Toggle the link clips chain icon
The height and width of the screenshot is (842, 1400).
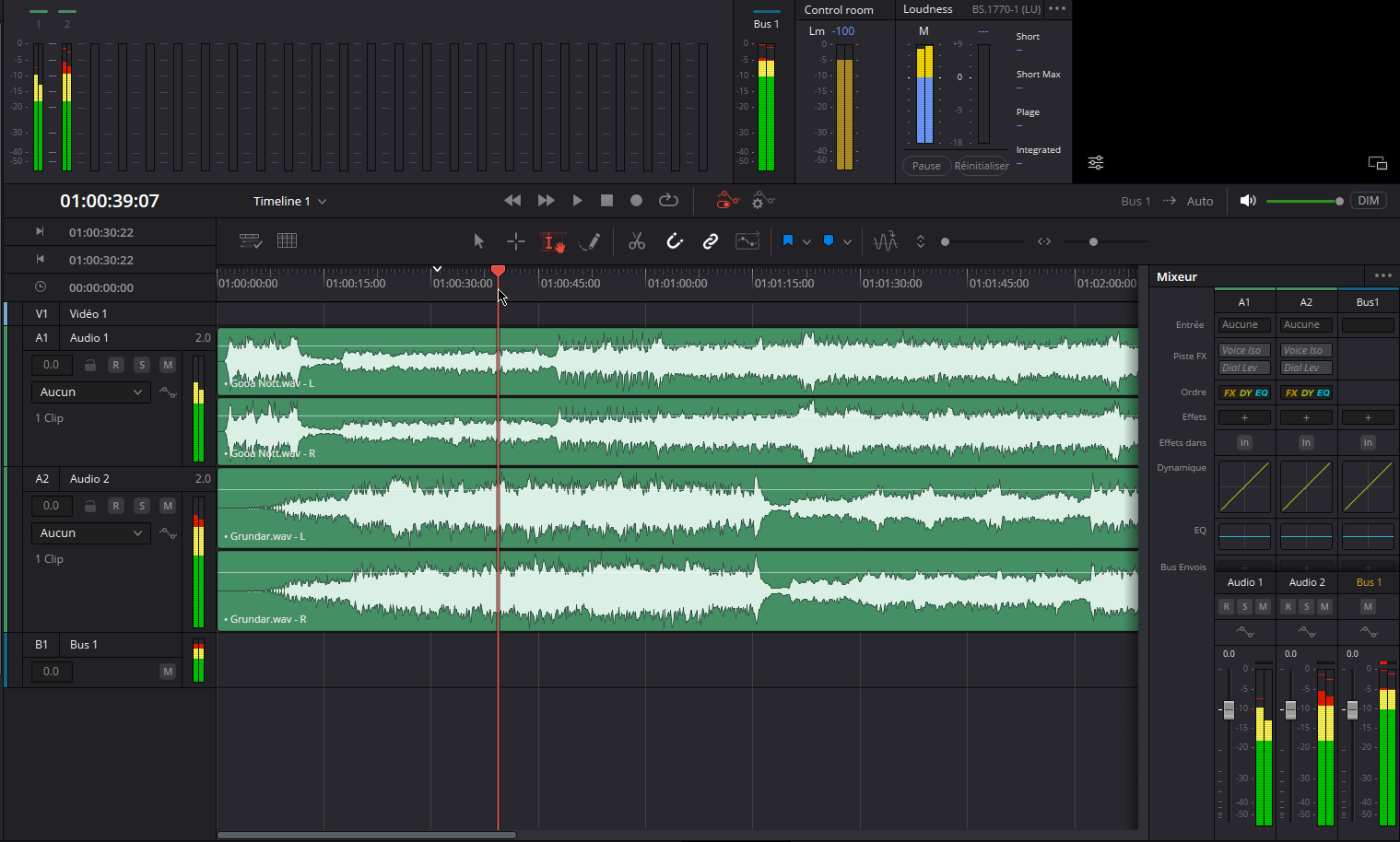[x=710, y=241]
